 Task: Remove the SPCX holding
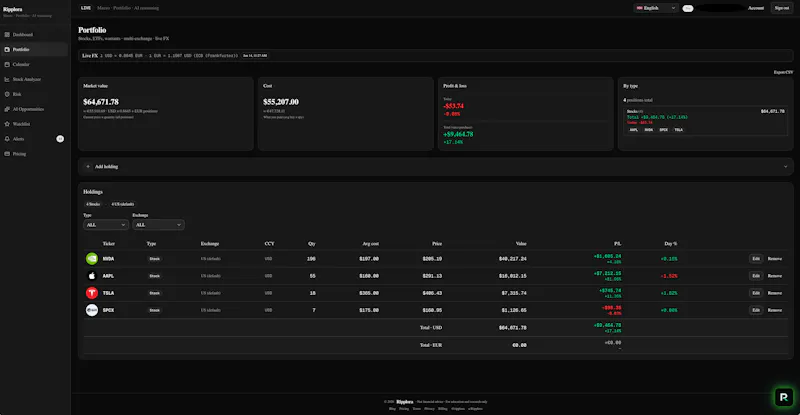(774, 310)
